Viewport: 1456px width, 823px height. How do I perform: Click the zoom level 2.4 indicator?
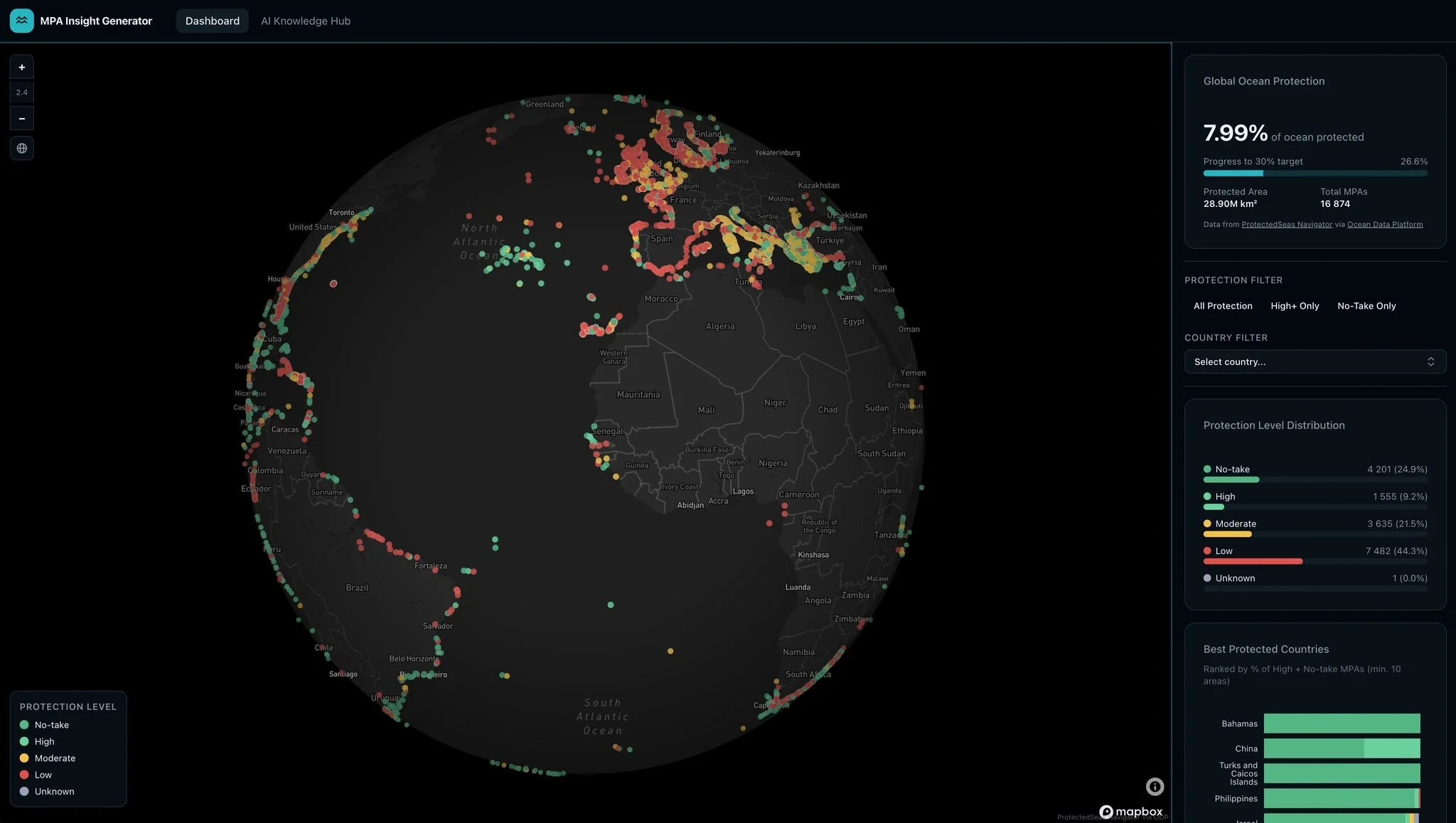pos(21,92)
